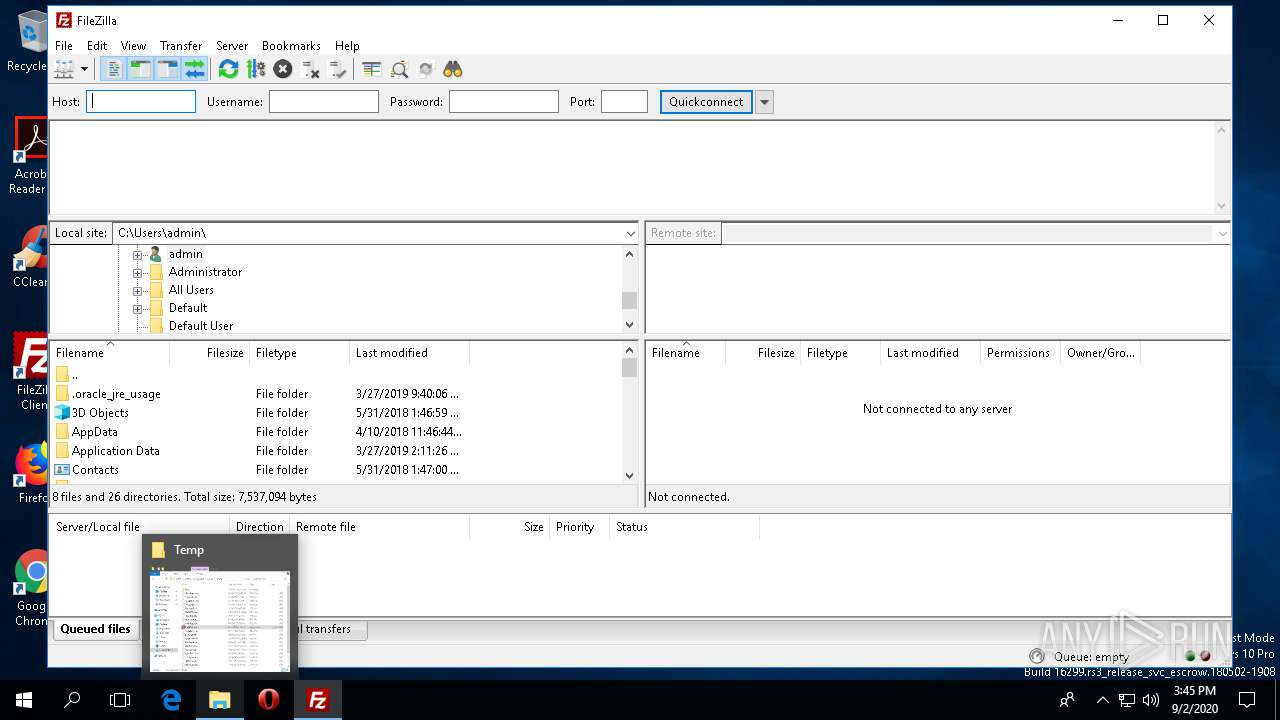This screenshot has width=1280, height=720.
Task: Open the Server menu
Action: (232, 46)
